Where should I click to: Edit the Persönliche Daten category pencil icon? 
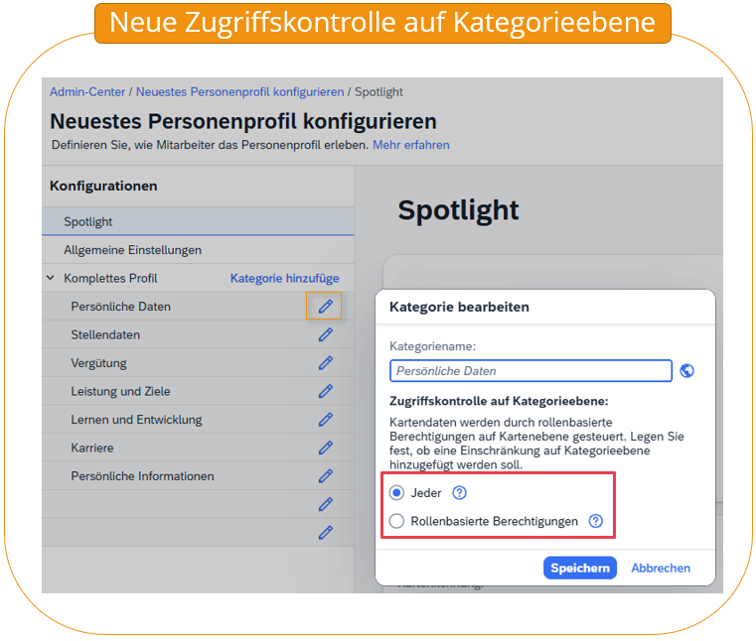[x=325, y=306]
